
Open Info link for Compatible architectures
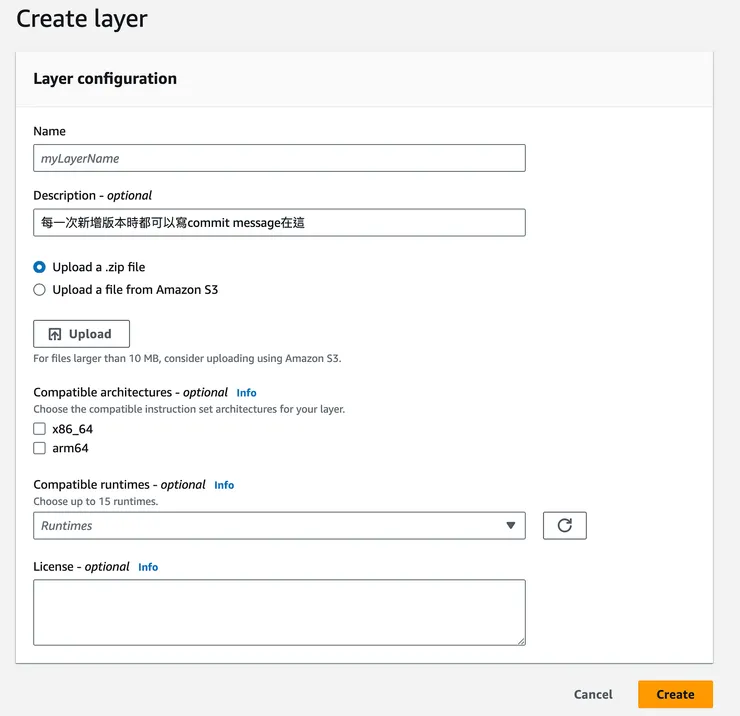click(x=246, y=393)
